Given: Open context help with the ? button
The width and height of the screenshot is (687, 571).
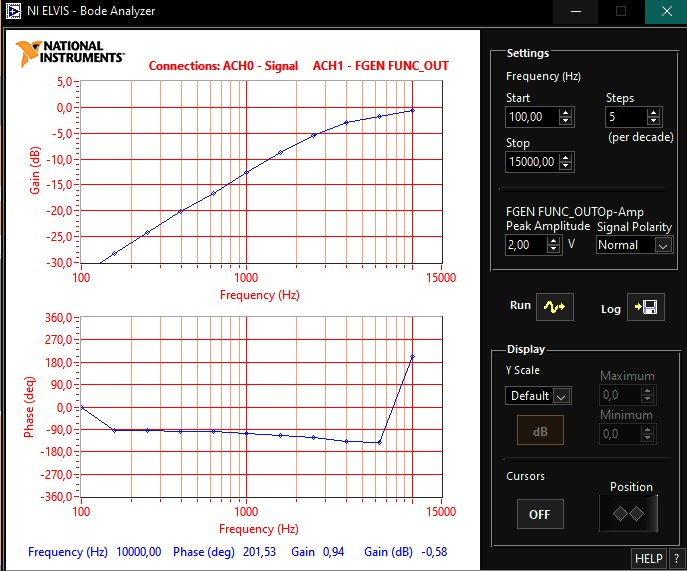Looking at the screenshot, I should pos(676,559).
